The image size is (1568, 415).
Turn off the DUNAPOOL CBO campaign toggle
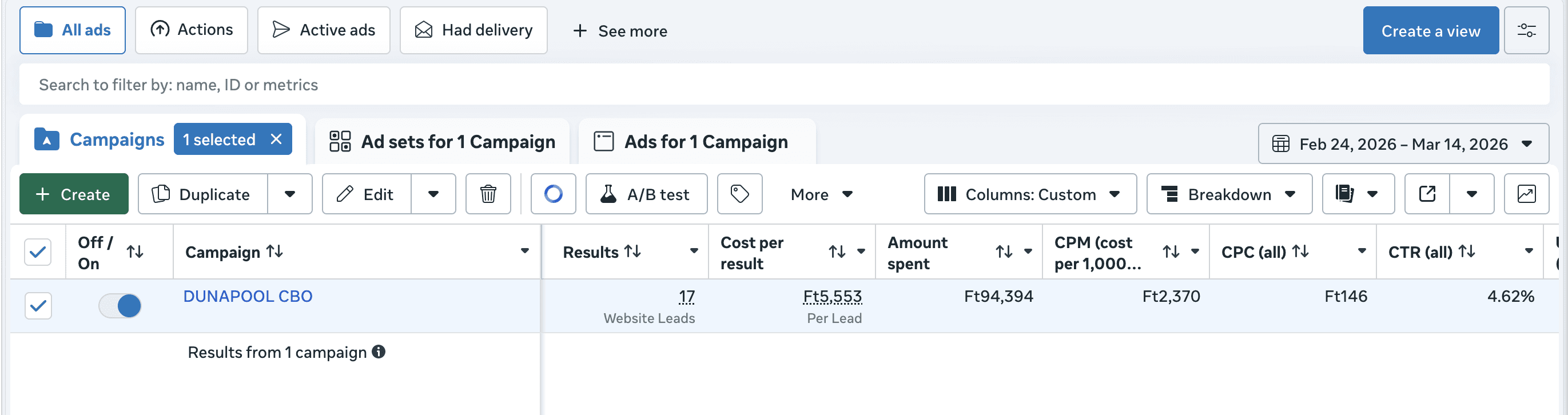point(120,305)
